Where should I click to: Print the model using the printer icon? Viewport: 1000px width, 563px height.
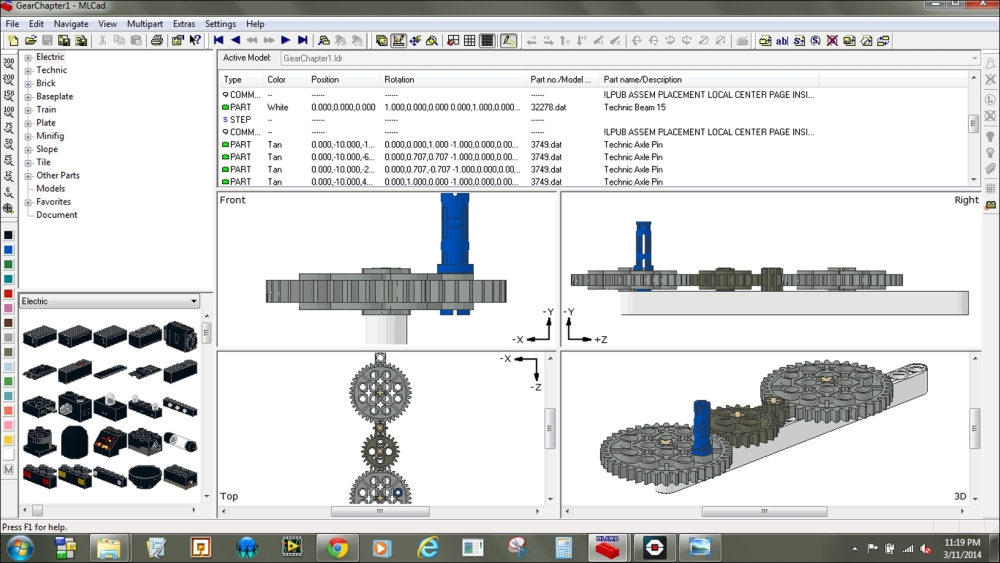[156, 41]
